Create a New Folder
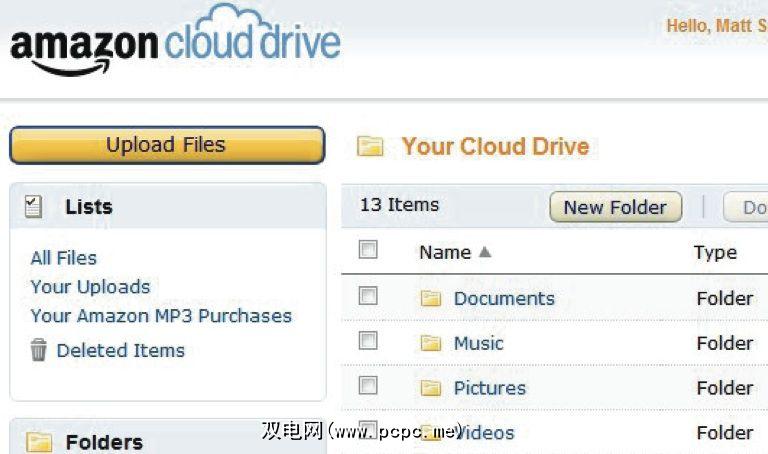The height and width of the screenshot is (454, 768). (616, 207)
